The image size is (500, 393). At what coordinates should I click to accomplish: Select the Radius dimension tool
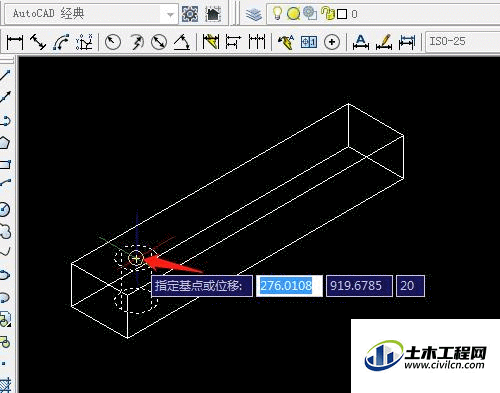click(113, 42)
